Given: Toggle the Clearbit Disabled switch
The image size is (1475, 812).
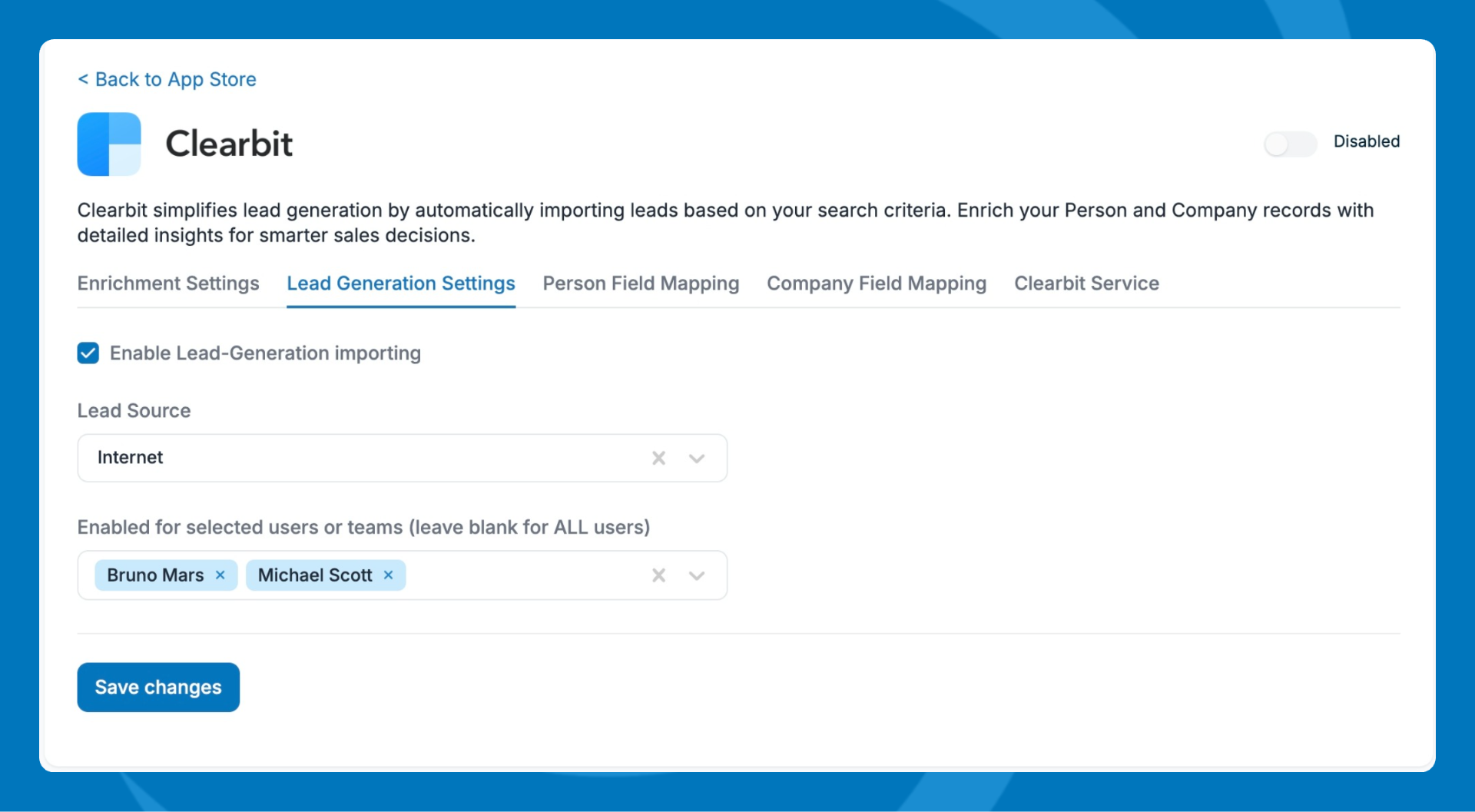Looking at the screenshot, I should point(1290,144).
